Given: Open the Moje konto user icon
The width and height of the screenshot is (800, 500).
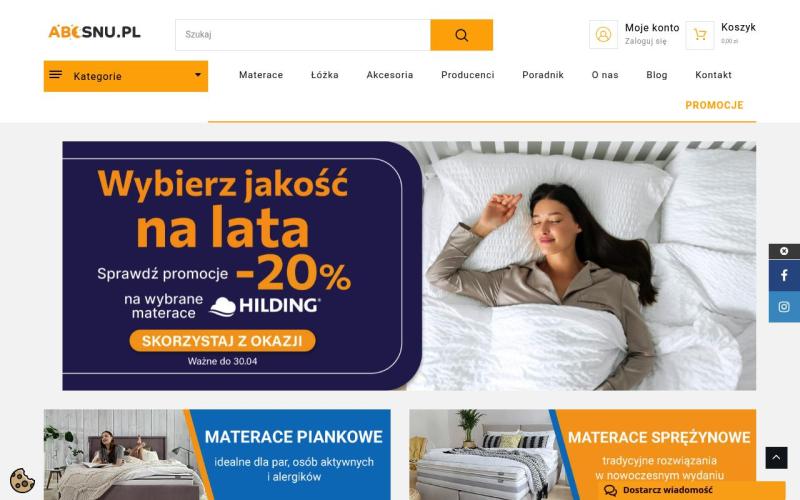Looking at the screenshot, I should tap(603, 35).
